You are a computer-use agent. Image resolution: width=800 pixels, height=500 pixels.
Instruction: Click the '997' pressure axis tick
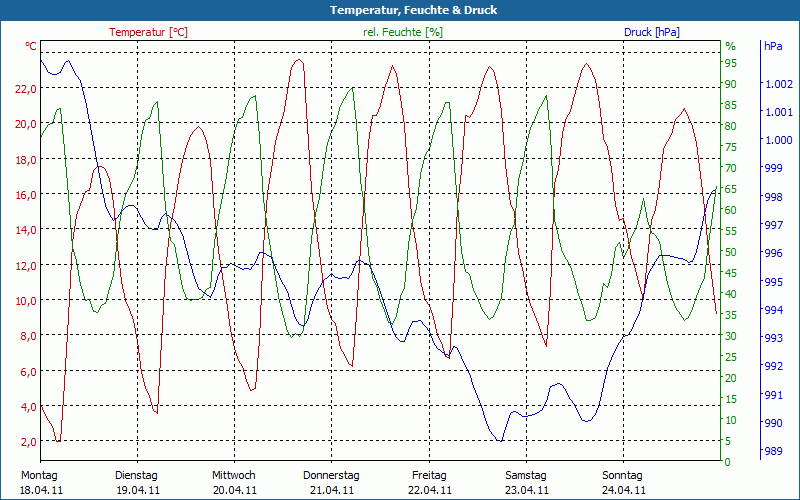774,225
